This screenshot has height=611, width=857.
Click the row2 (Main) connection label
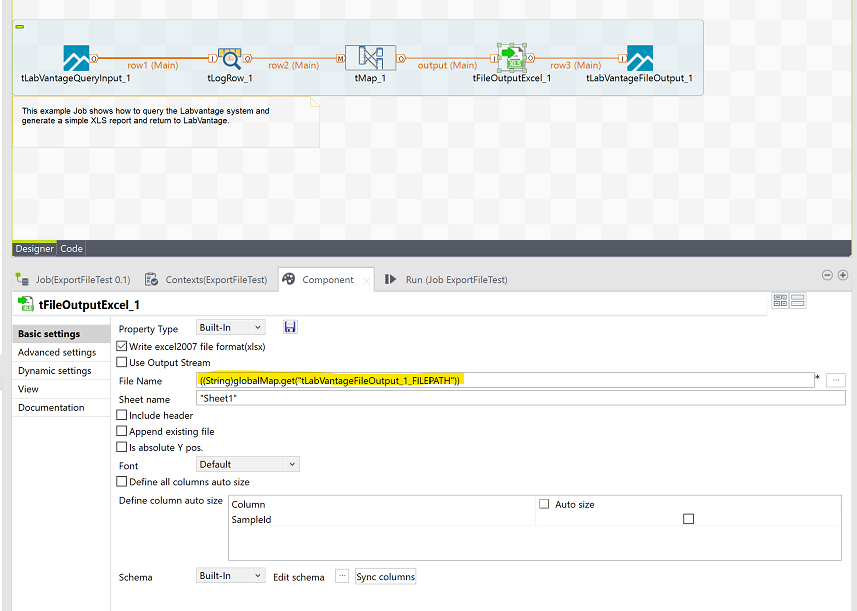(294, 65)
